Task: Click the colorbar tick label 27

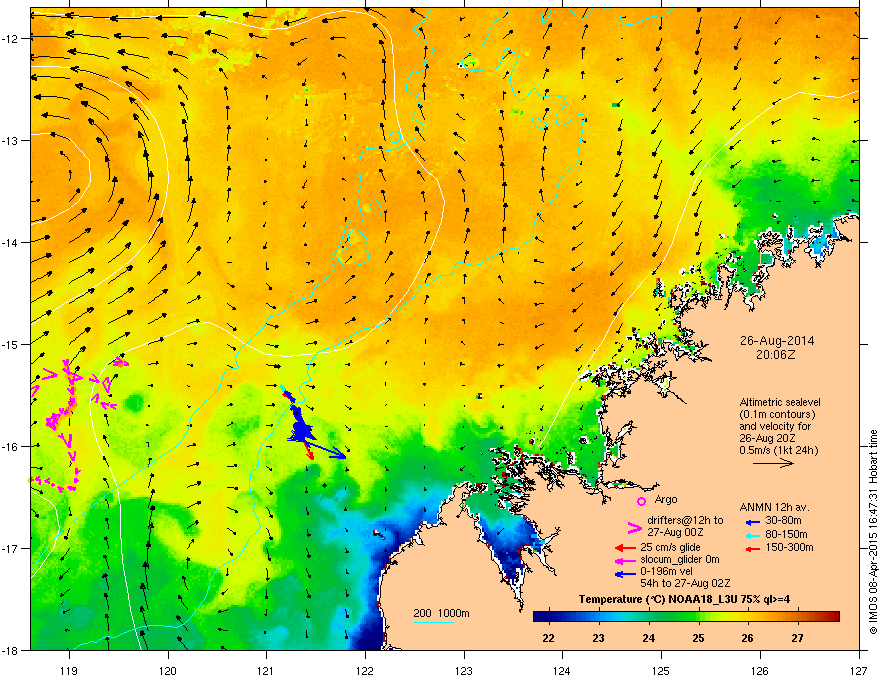Action: pyautogui.click(x=798, y=638)
